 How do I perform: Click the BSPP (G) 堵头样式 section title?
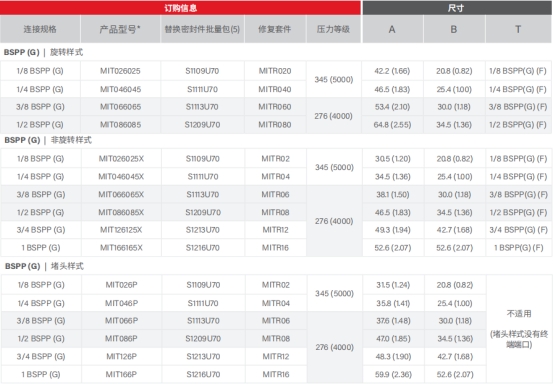(45, 266)
